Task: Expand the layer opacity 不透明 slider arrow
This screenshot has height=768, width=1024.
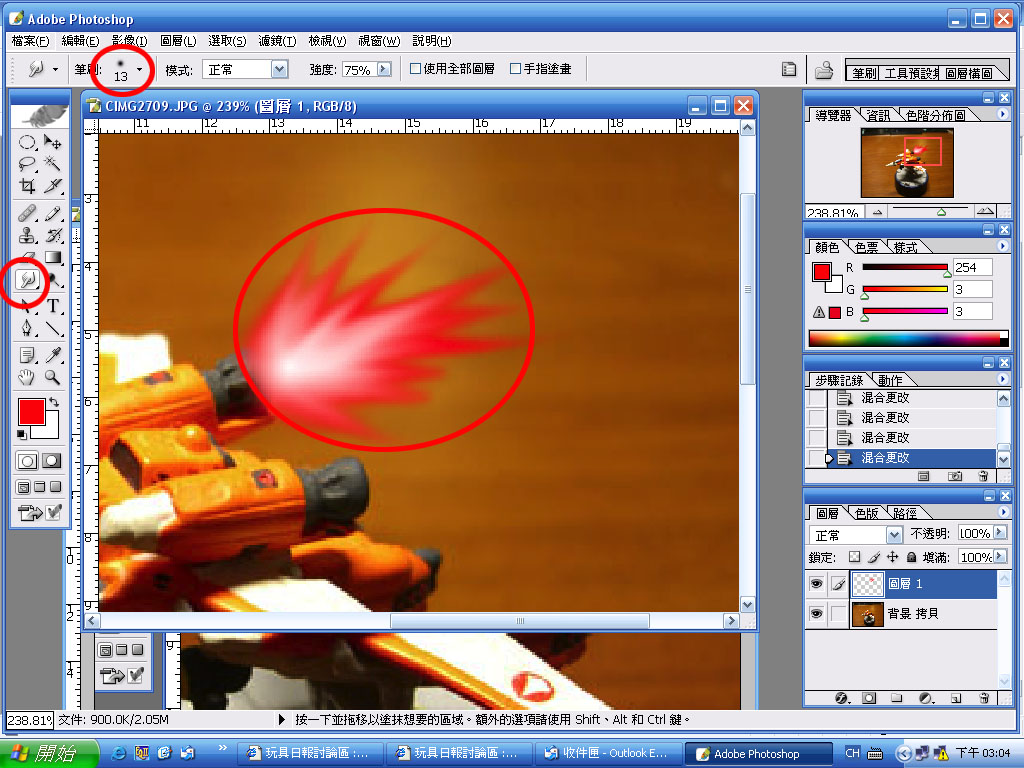Action: pos(1000,533)
